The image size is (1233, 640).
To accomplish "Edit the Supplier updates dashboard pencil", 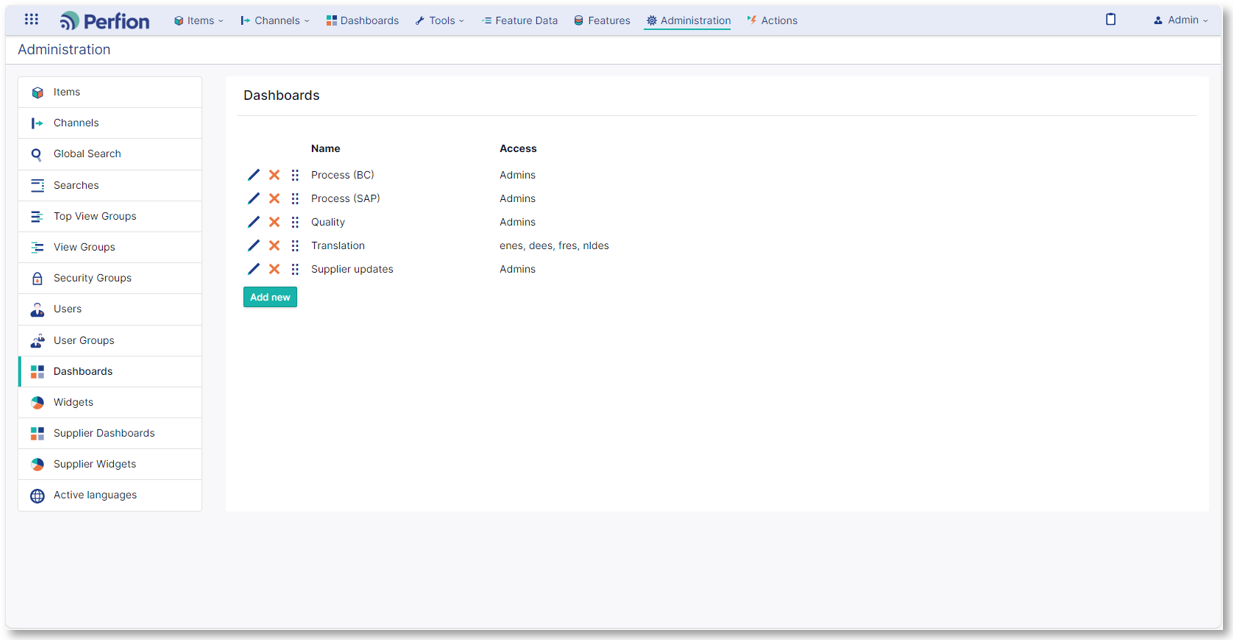I will pos(254,269).
